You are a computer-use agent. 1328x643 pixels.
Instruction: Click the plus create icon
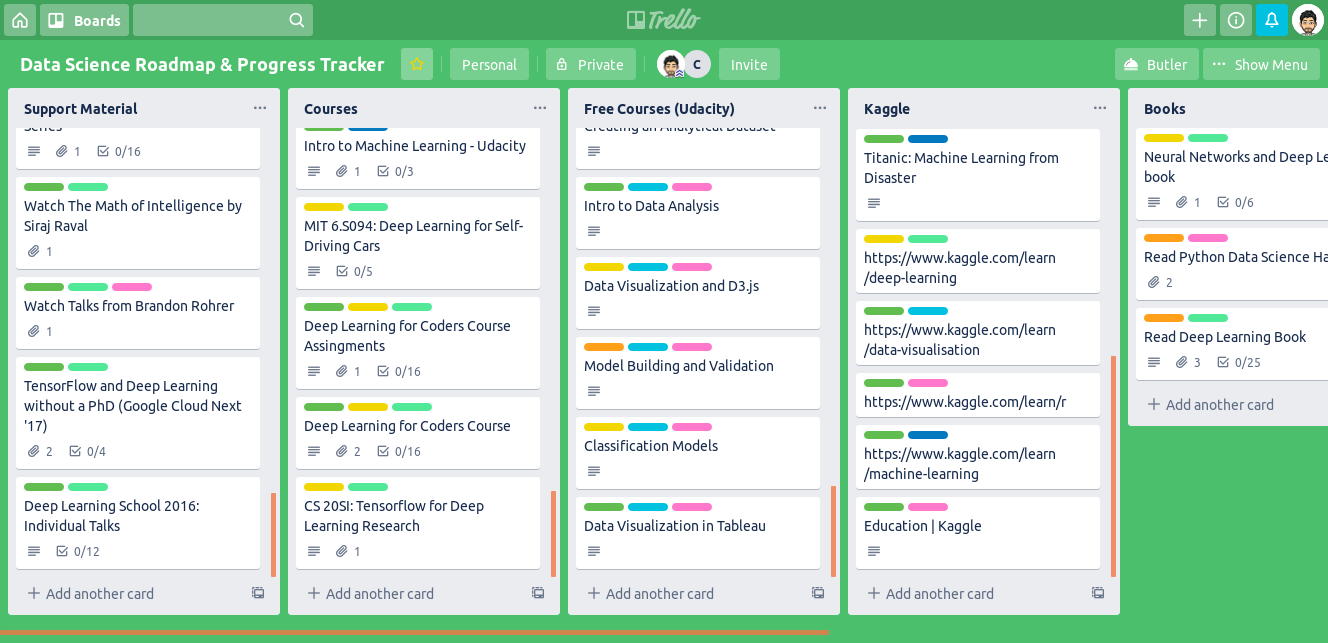(x=1200, y=20)
